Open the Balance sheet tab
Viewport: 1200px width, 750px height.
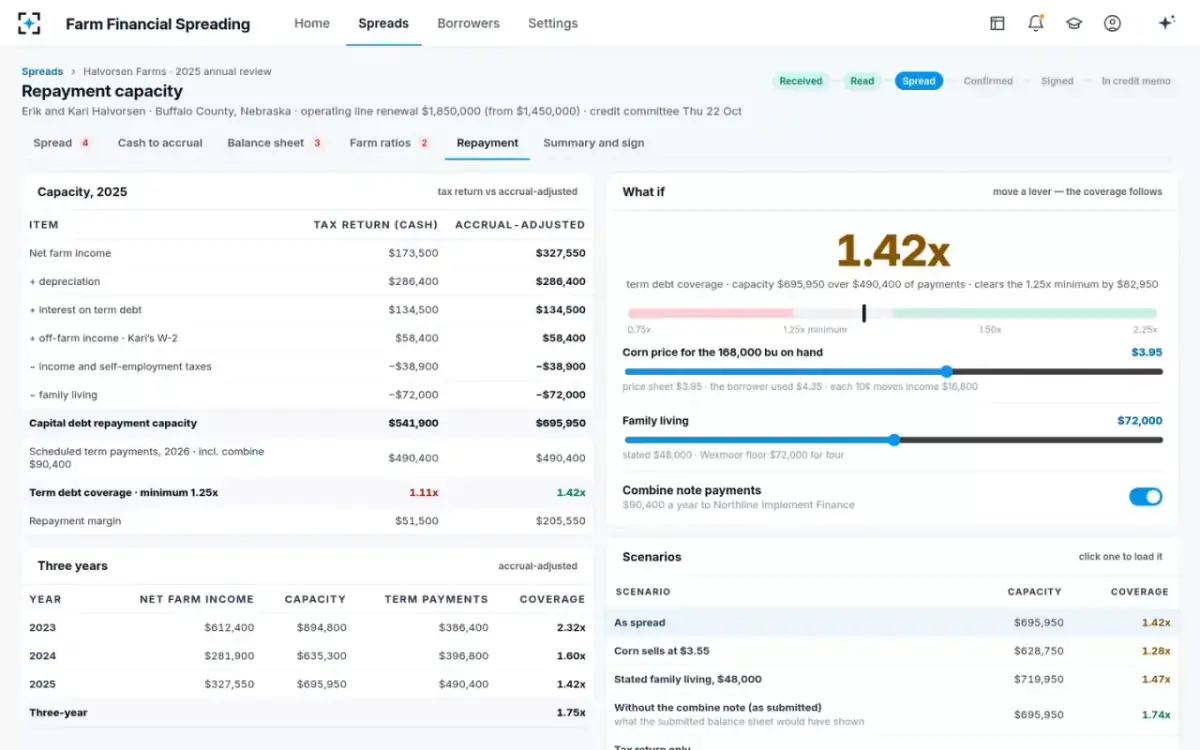(275, 143)
